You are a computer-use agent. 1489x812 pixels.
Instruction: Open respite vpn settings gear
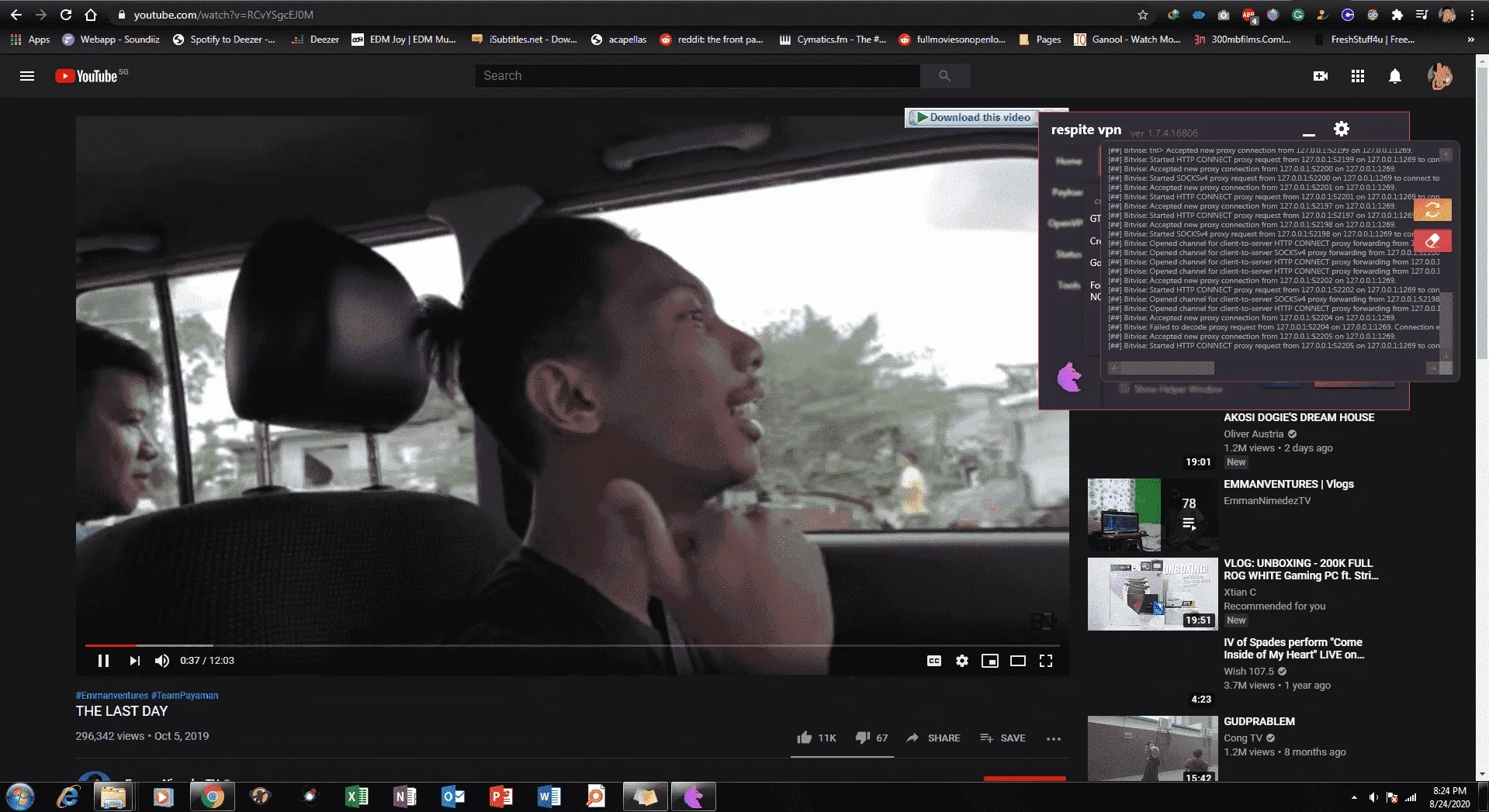[x=1341, y=129]
